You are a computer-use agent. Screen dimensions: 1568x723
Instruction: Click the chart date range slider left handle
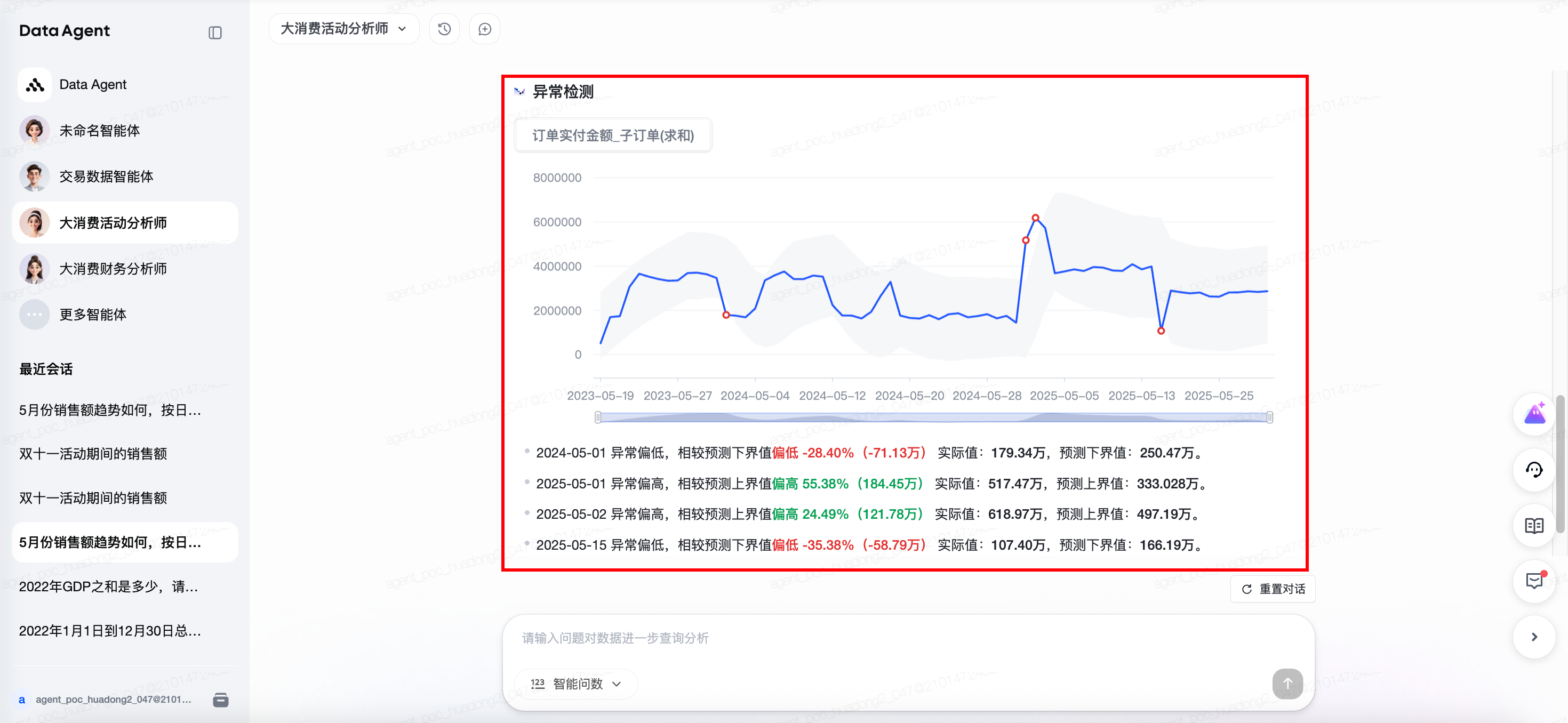598,417
